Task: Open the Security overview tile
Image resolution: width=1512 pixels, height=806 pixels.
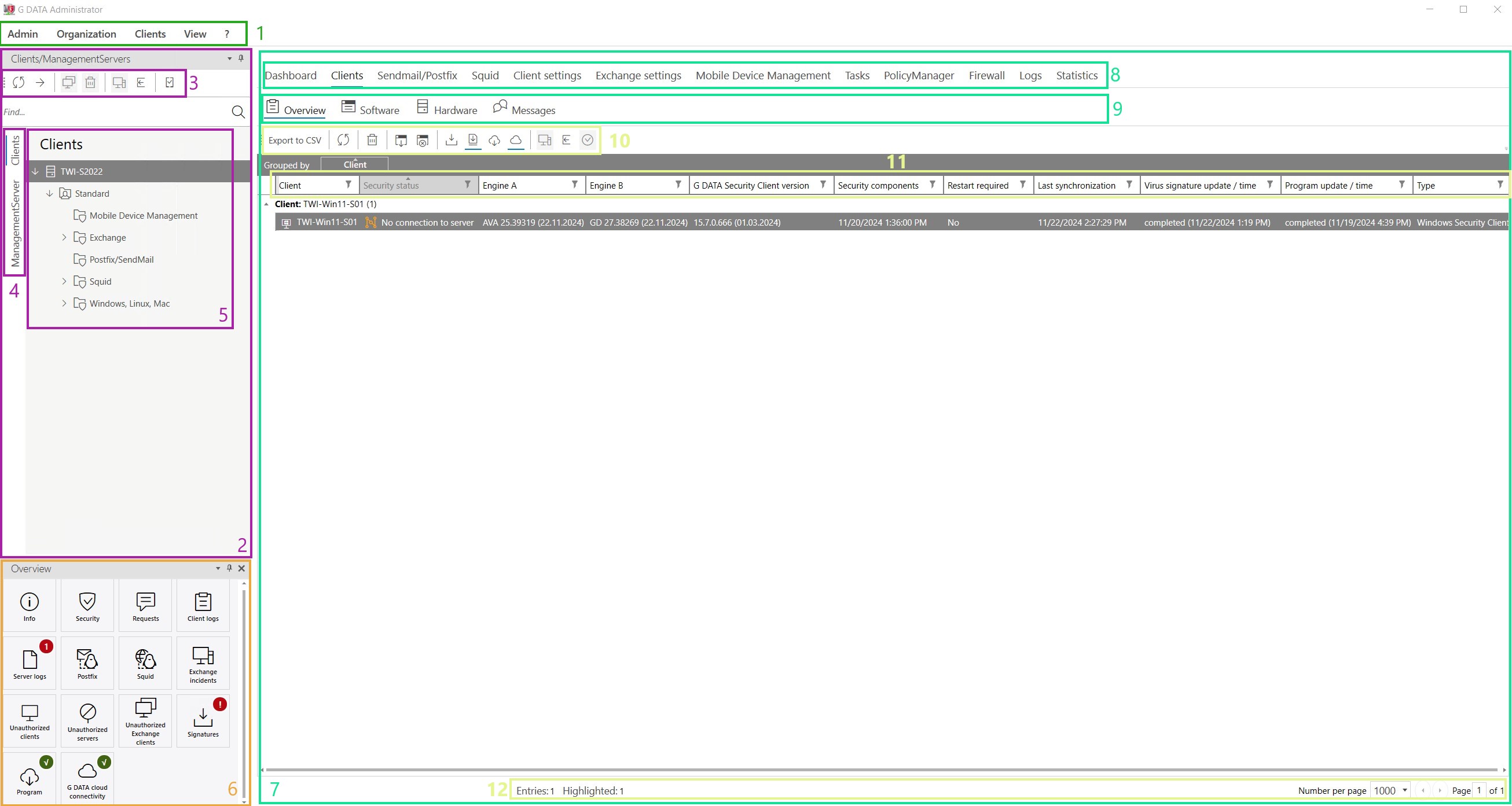Action: click(87, 605)
